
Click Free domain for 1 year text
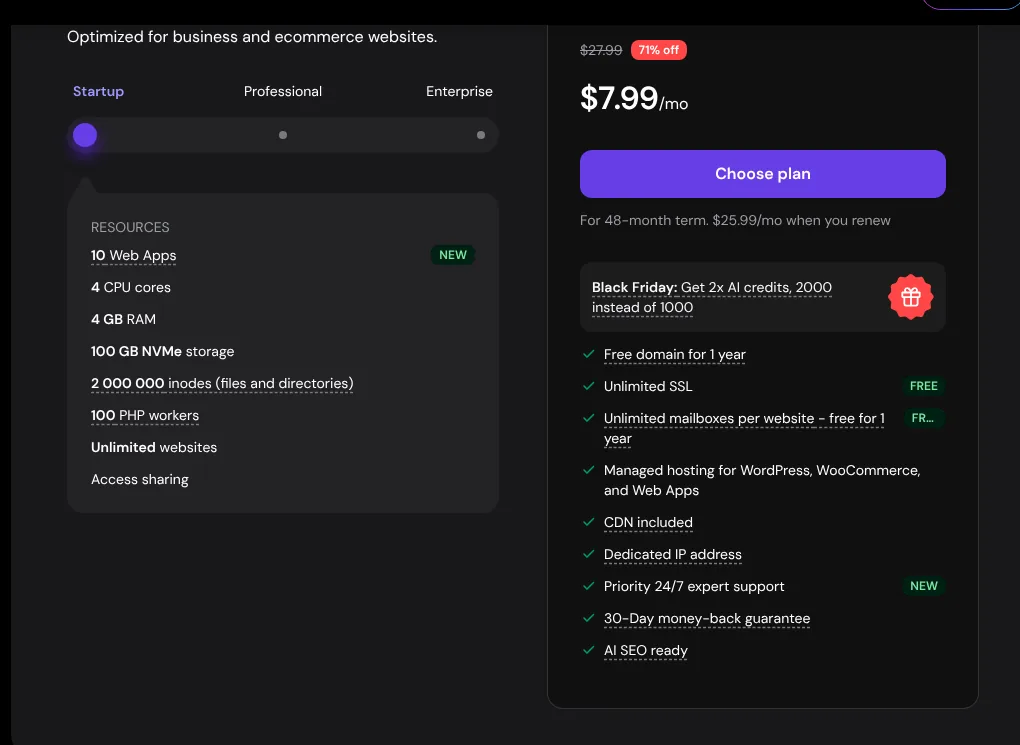coord(675,355)
